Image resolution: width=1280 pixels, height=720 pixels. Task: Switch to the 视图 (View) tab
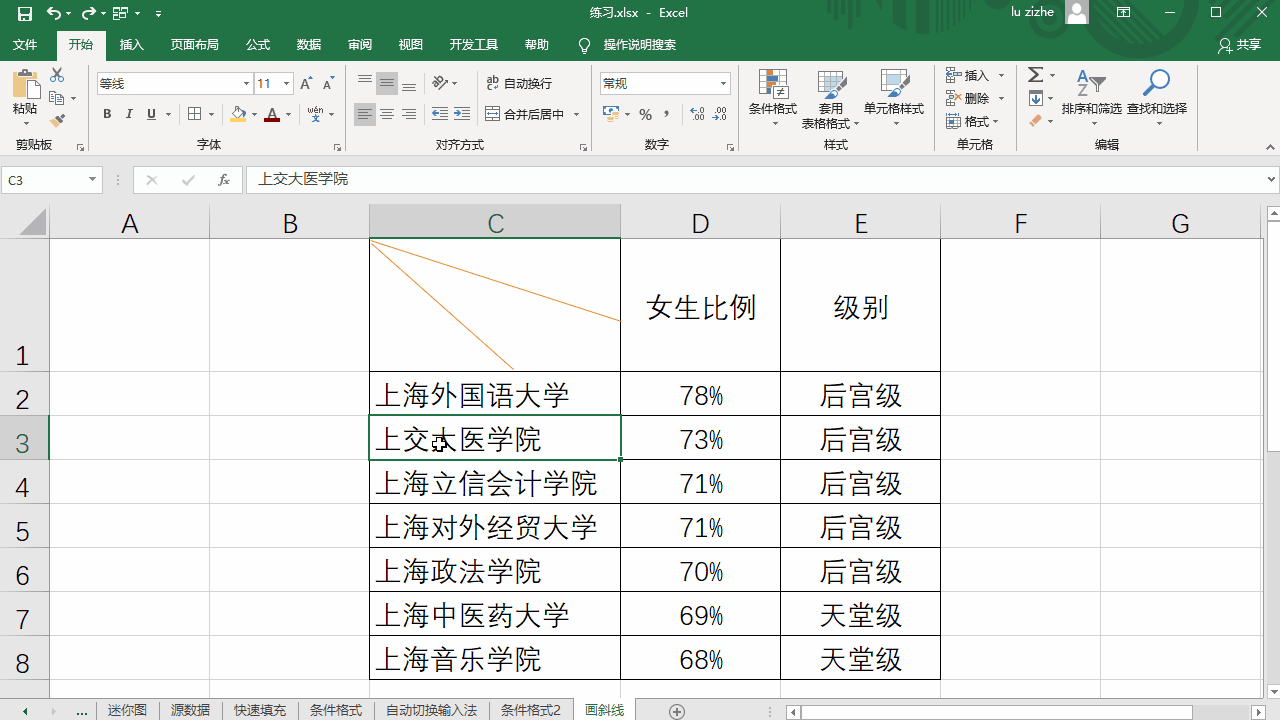[x=411, y=45]
